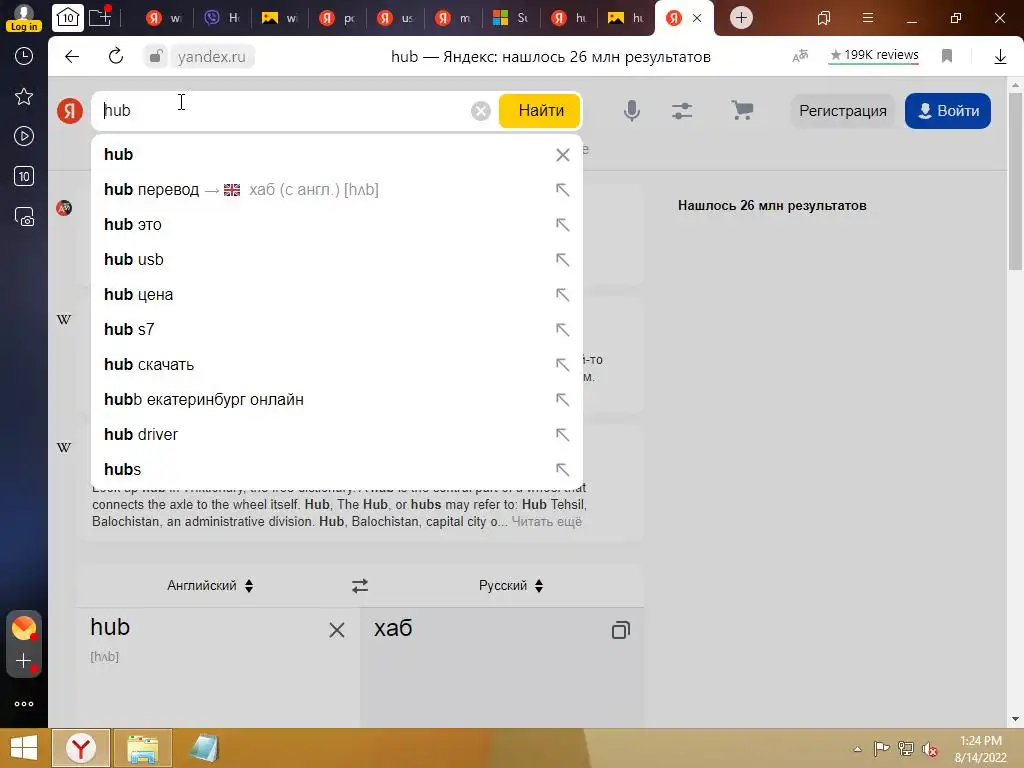Go back with the back arrow
Image resolution: width=1024 pixels, height=768 pixels.
click(x=72, y=57)
